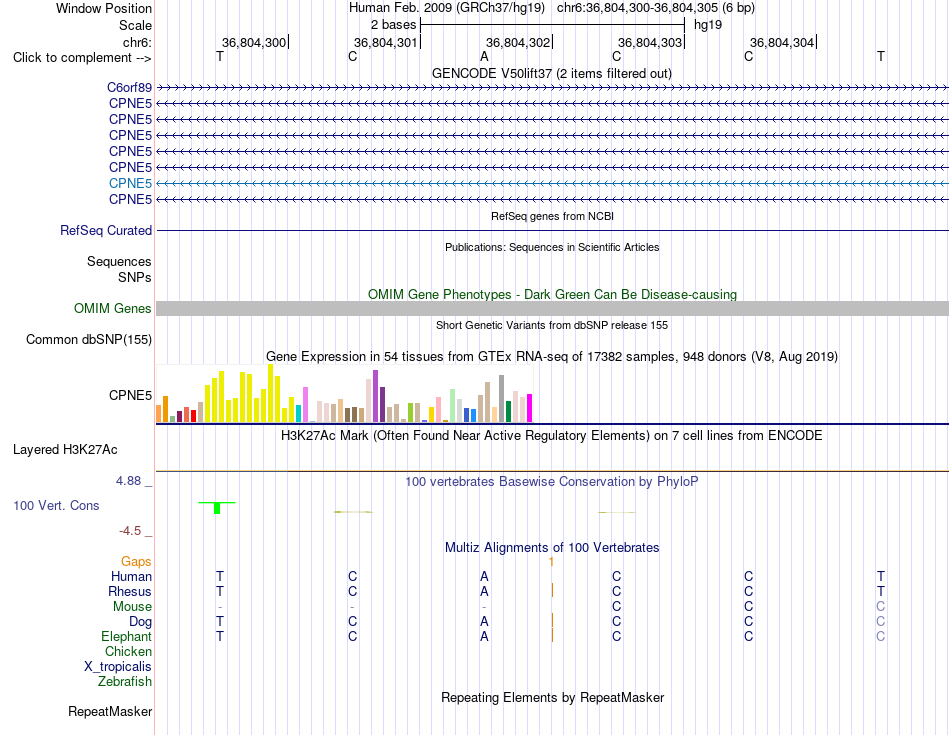
Task: Click the OMIM Gene Phenotypes title
Action: (x=553, y=294)
